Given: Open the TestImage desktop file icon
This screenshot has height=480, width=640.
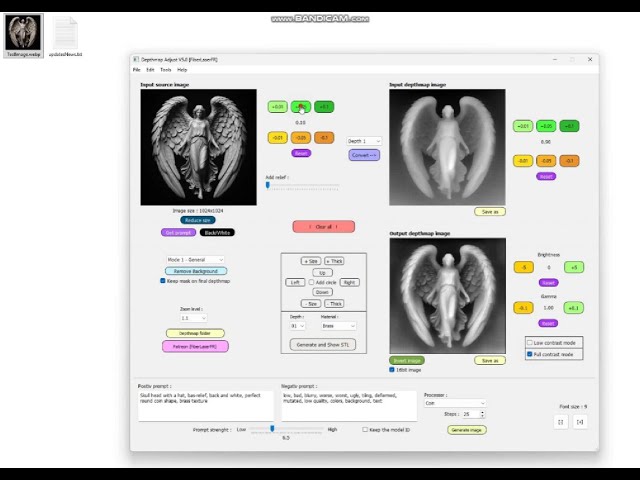Looking at the screenshot, I should pyautogui.click(x=23, y=36).
